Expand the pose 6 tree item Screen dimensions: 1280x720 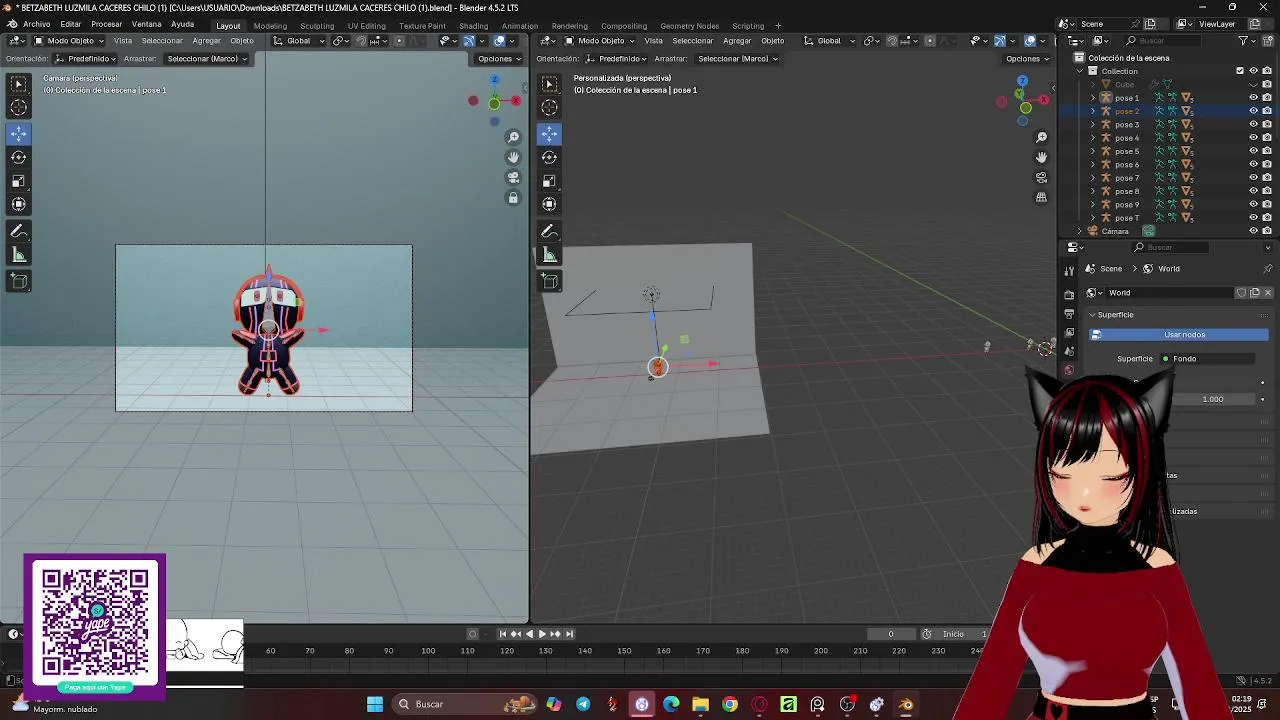(1093, 165)
